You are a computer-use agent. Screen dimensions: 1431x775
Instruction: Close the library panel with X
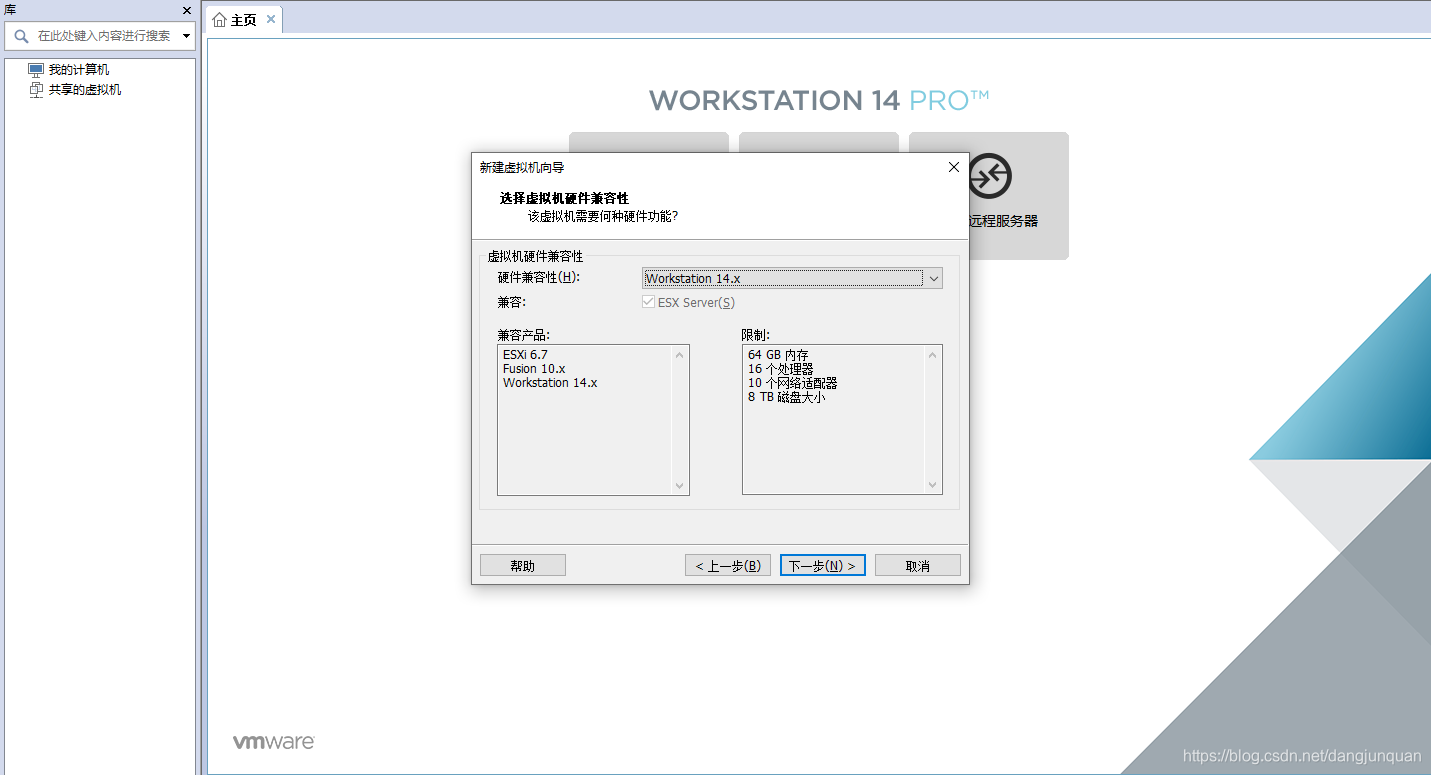(x=187, y=10)
